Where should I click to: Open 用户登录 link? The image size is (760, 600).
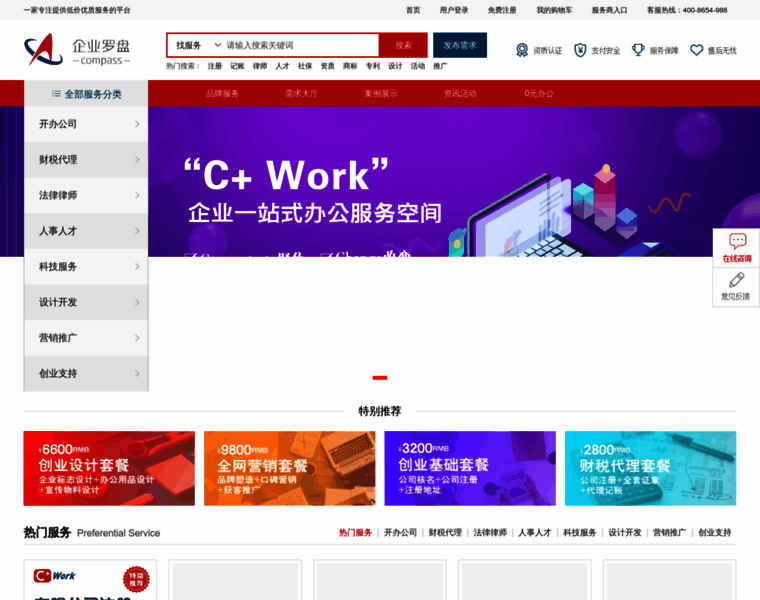454,10
